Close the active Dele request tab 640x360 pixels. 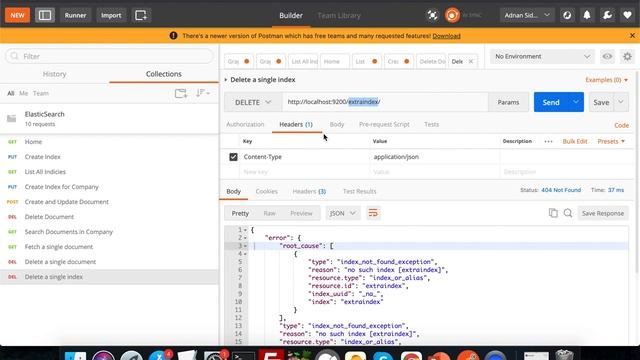coord(471,61)
